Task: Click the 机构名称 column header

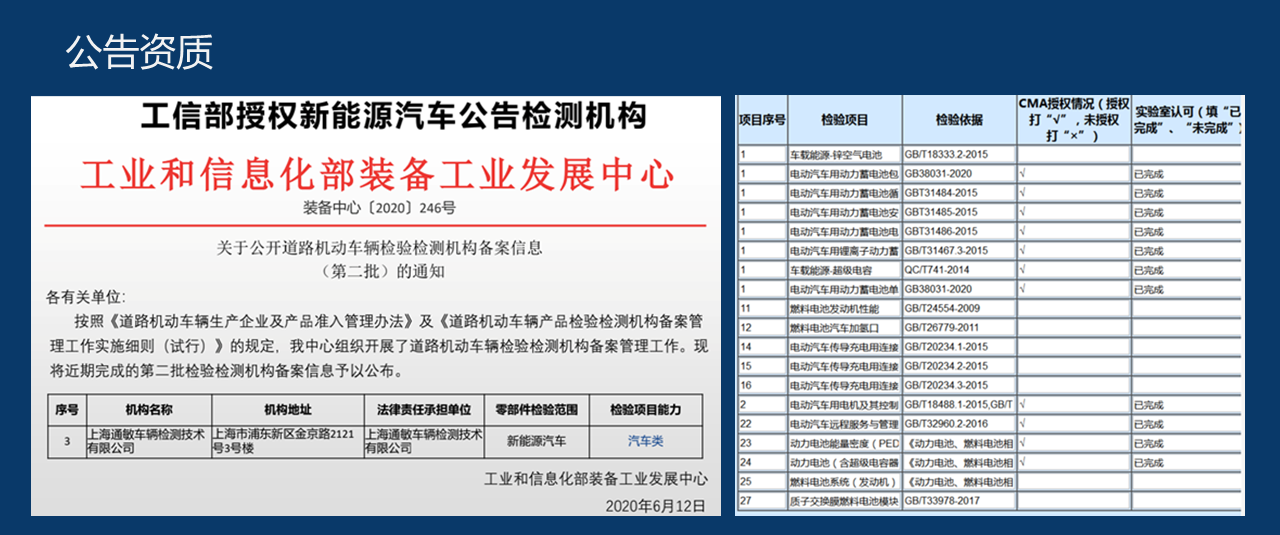Action: click(x=149, y=410)
